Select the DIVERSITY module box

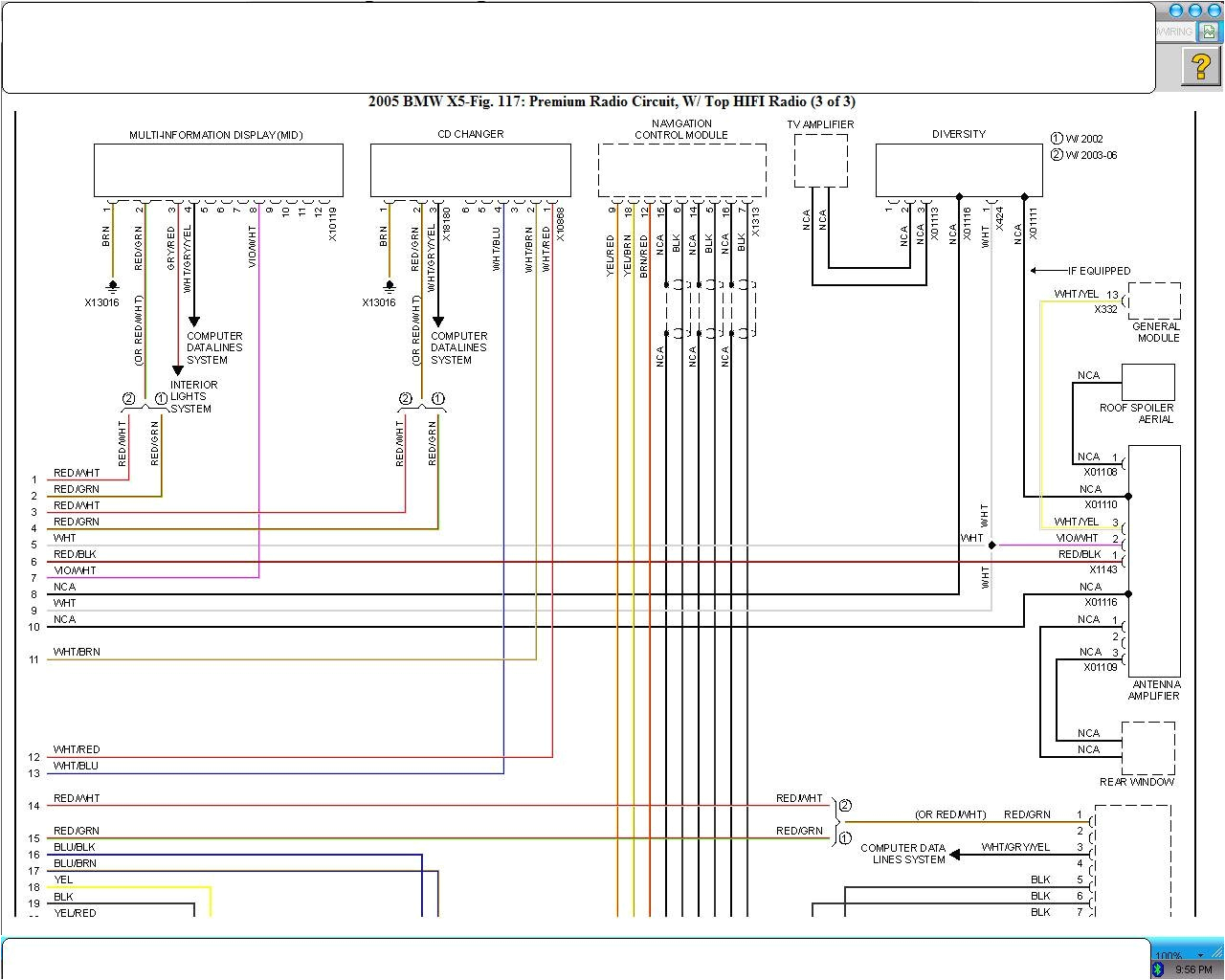click(x=958, y=168)
